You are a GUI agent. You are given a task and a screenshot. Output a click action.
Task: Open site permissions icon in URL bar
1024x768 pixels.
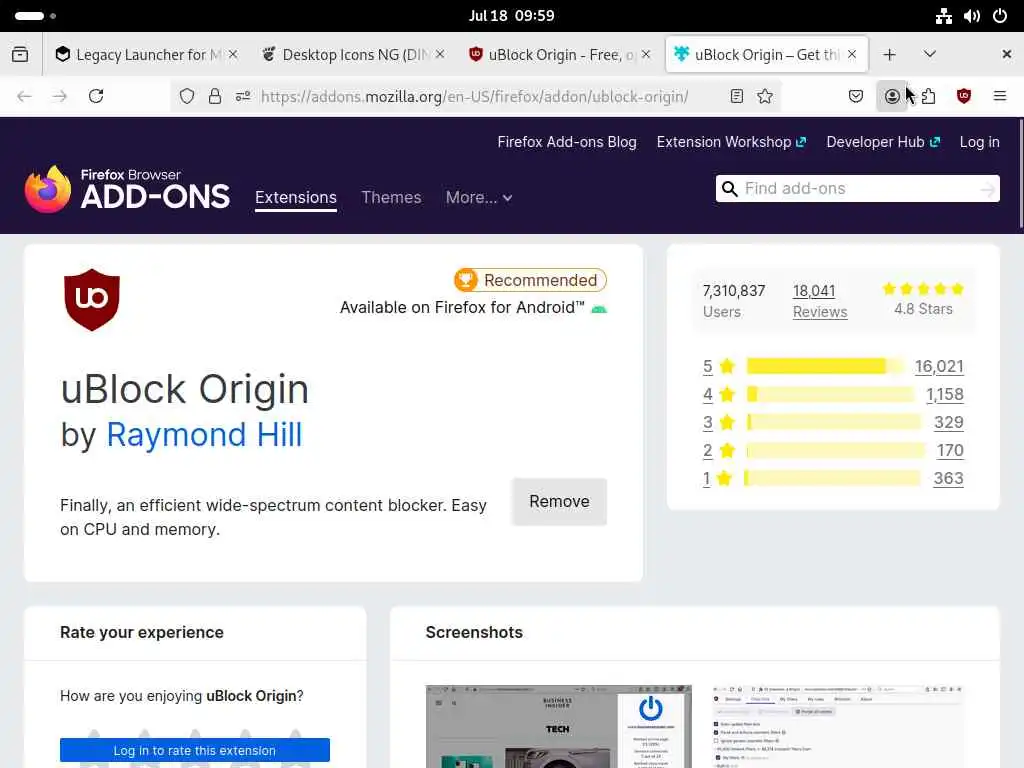coord(243,97)
